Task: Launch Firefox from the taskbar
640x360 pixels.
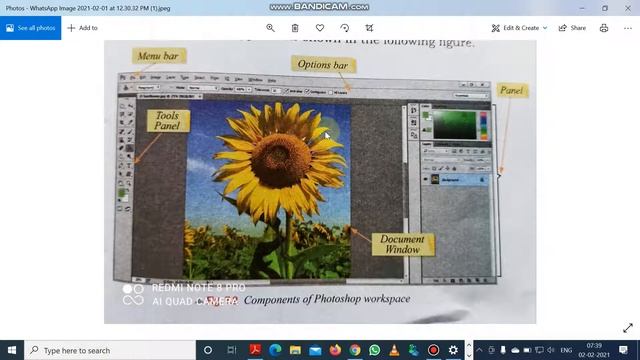Action: coord(335,350)
